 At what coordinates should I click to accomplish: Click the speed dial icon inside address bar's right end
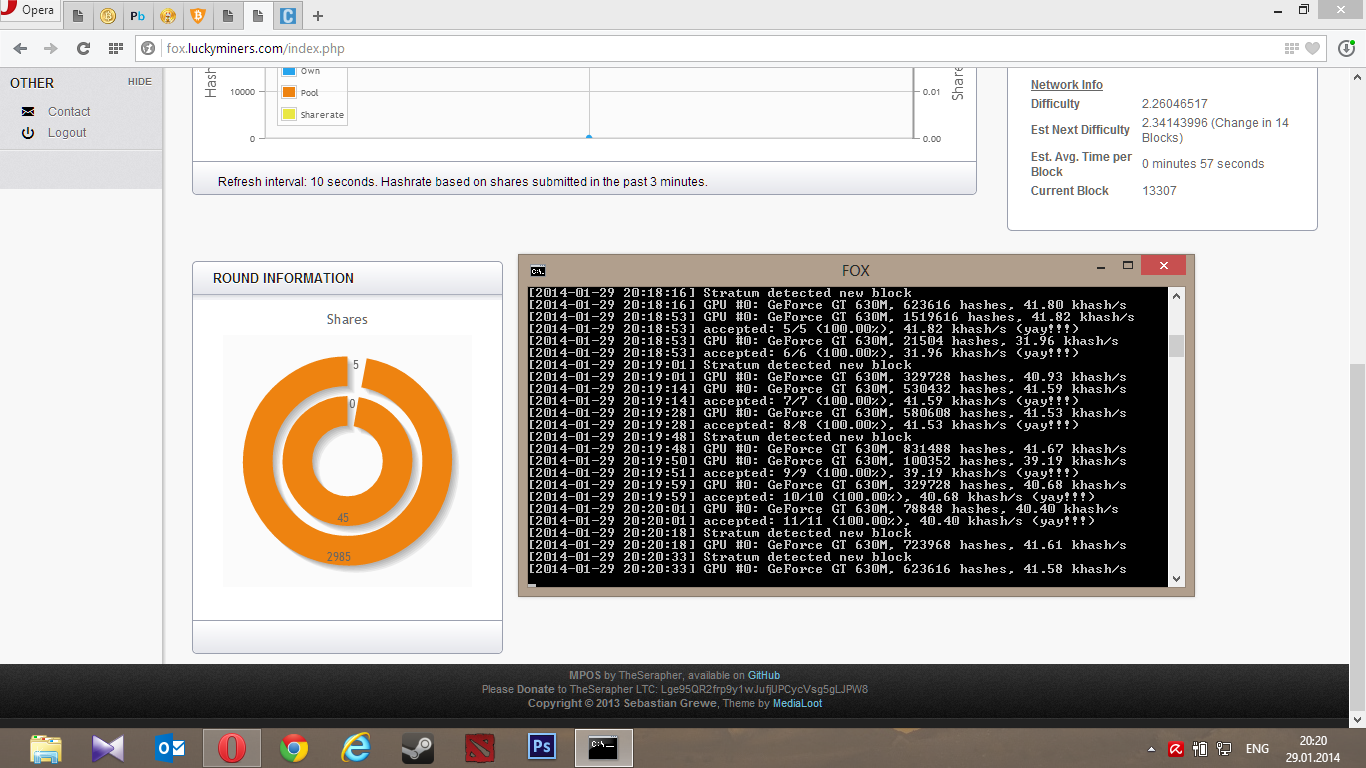pos(1293,48)
